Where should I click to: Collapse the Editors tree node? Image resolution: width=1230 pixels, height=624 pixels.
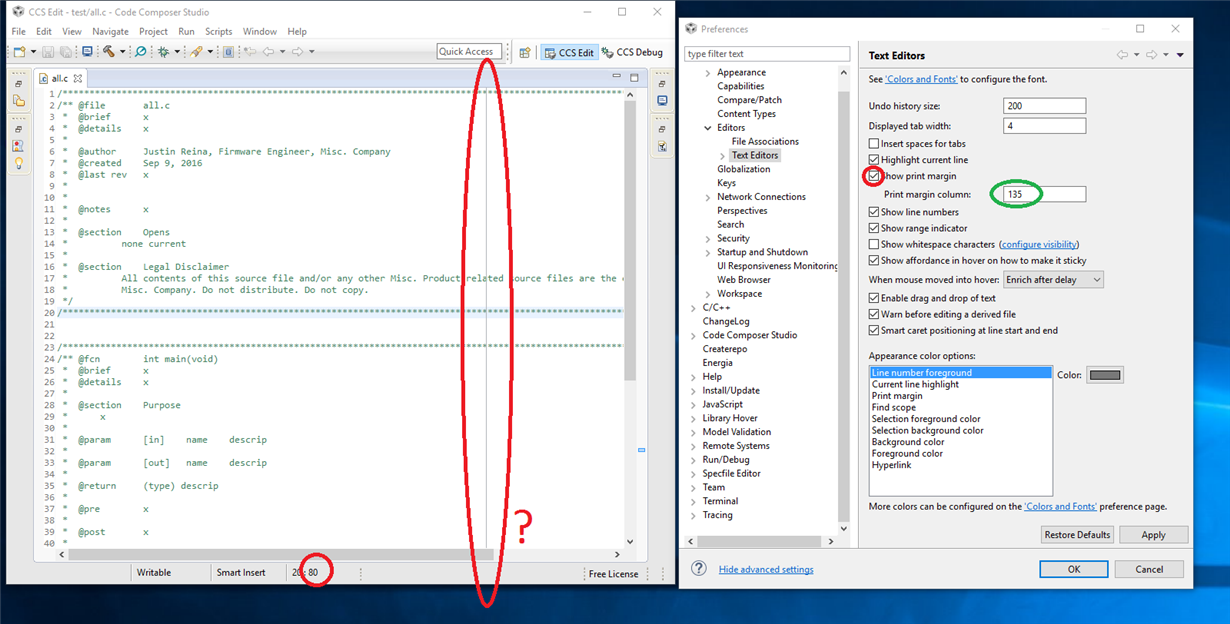(x=708, y=128)
